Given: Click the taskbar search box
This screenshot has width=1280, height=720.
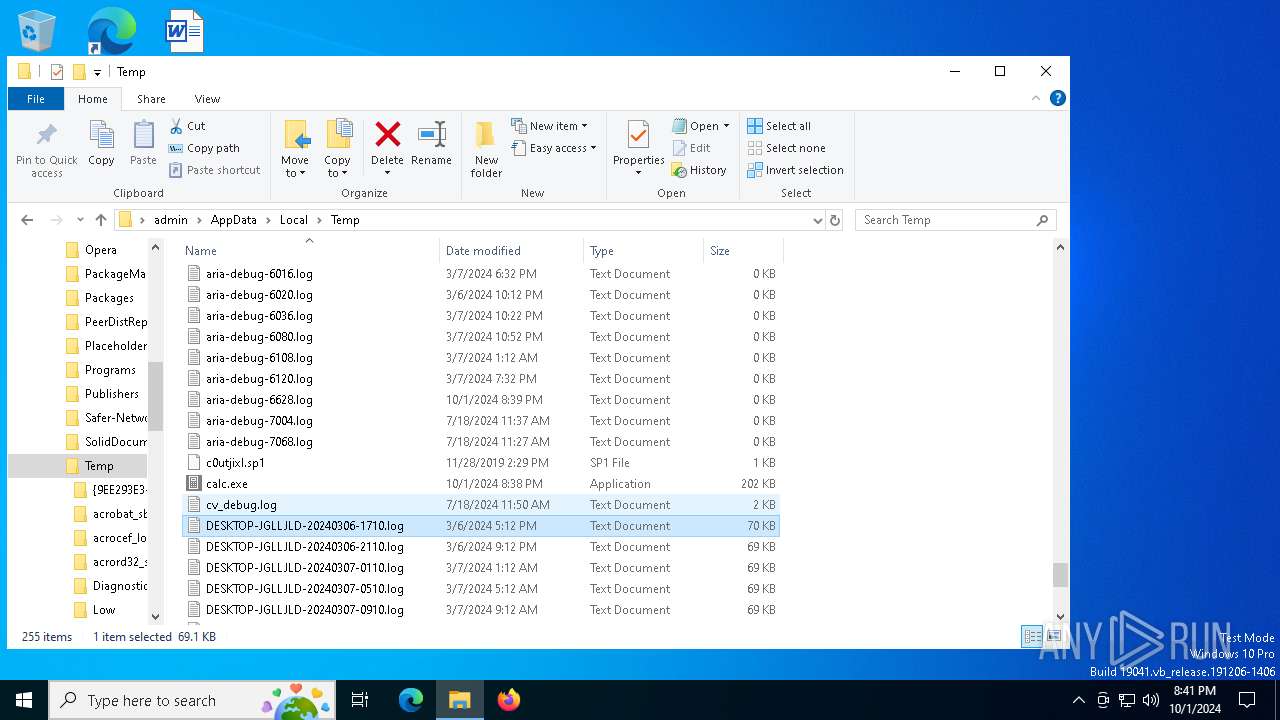Looking at the screenshot, I should [190, 700].
